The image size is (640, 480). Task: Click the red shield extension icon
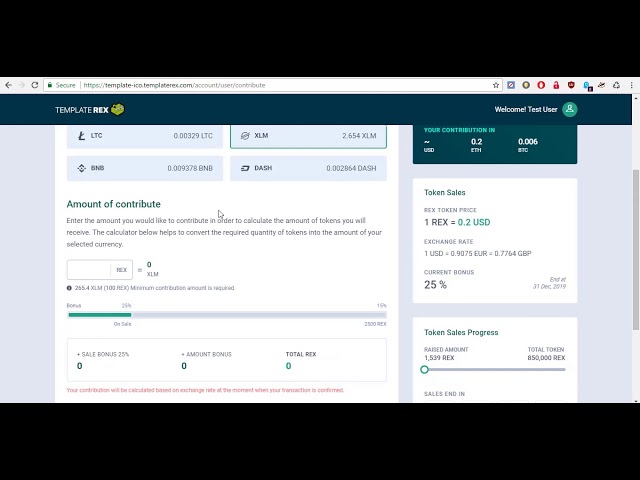pos(571,85)
